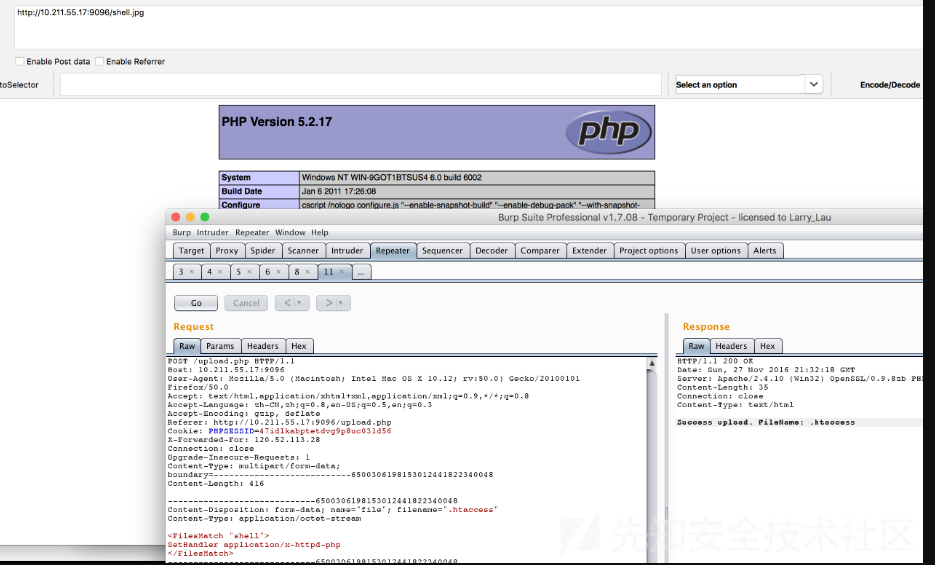The image size is (935, 565).
Task: Click the yellow minimize button of Burp window
Action: tap(190, 218)
